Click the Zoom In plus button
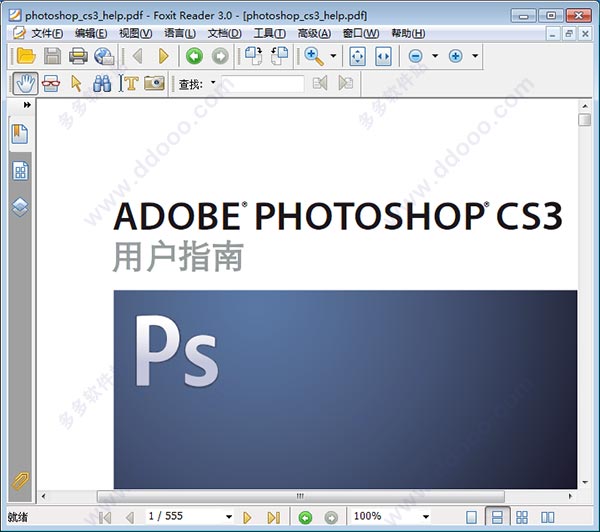Viewport: 600px width, 532px height. (455, 56)
